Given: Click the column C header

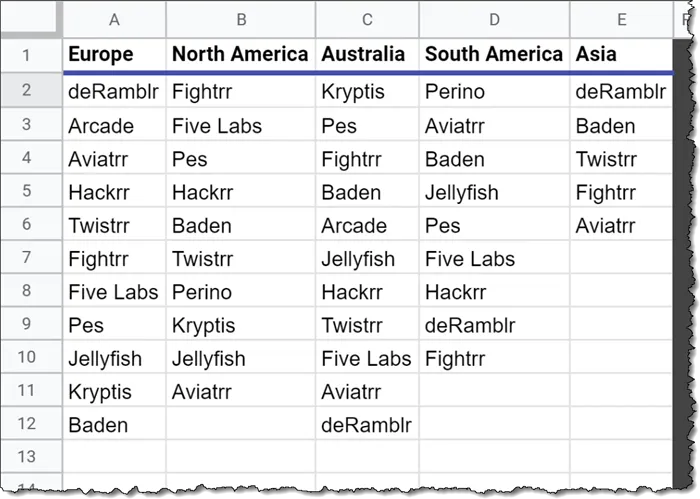Looking at the screenshot, I should click(367, 19).
